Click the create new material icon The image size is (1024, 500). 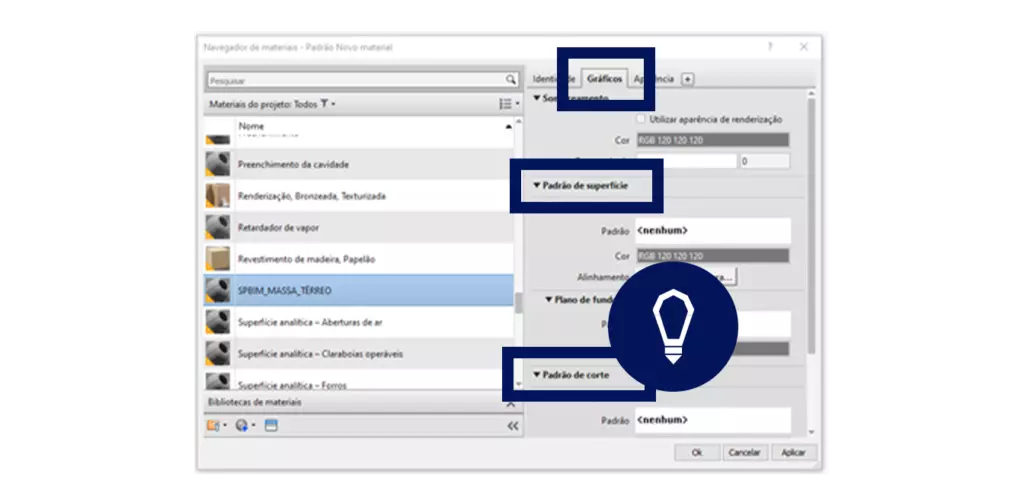(x=244, y=426)
